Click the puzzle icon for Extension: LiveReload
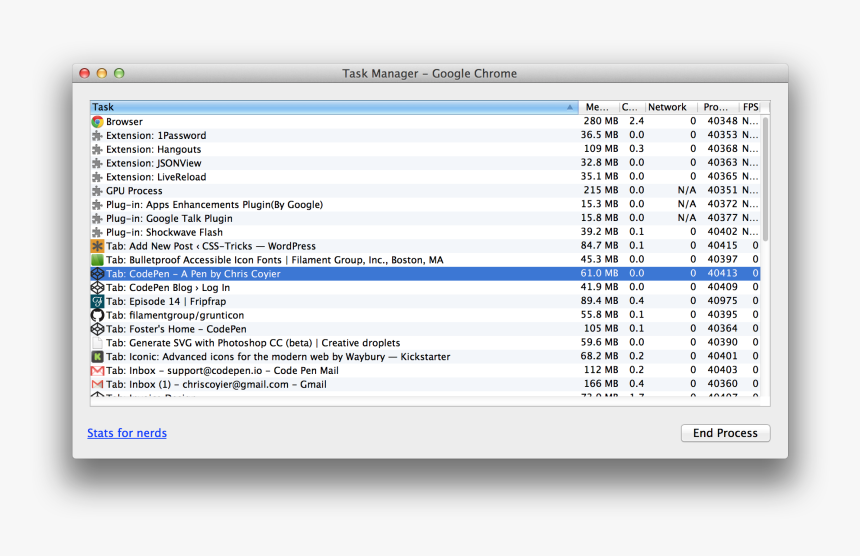 pos(97,177)
